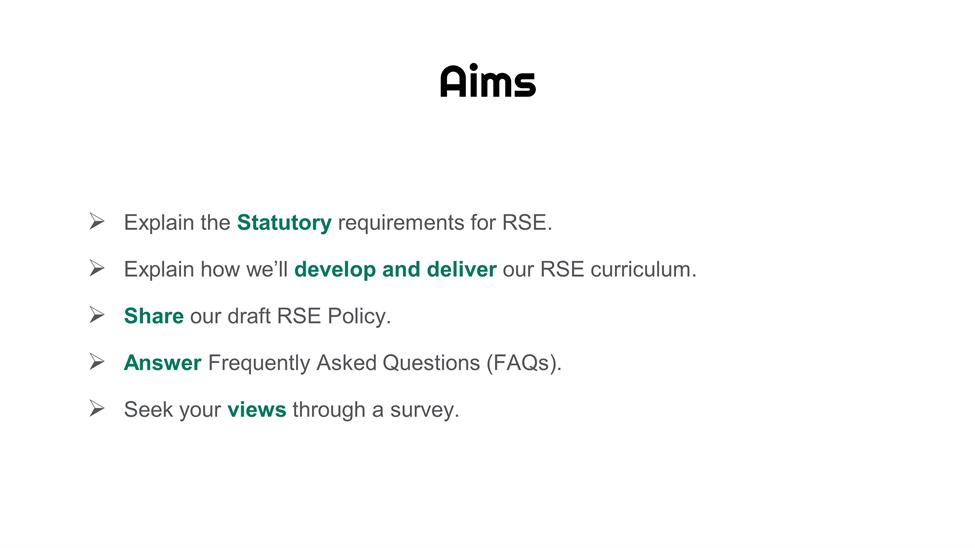Screen dimensions: 975x548
Task: Select the green word Share
Action: pos(154,316)
